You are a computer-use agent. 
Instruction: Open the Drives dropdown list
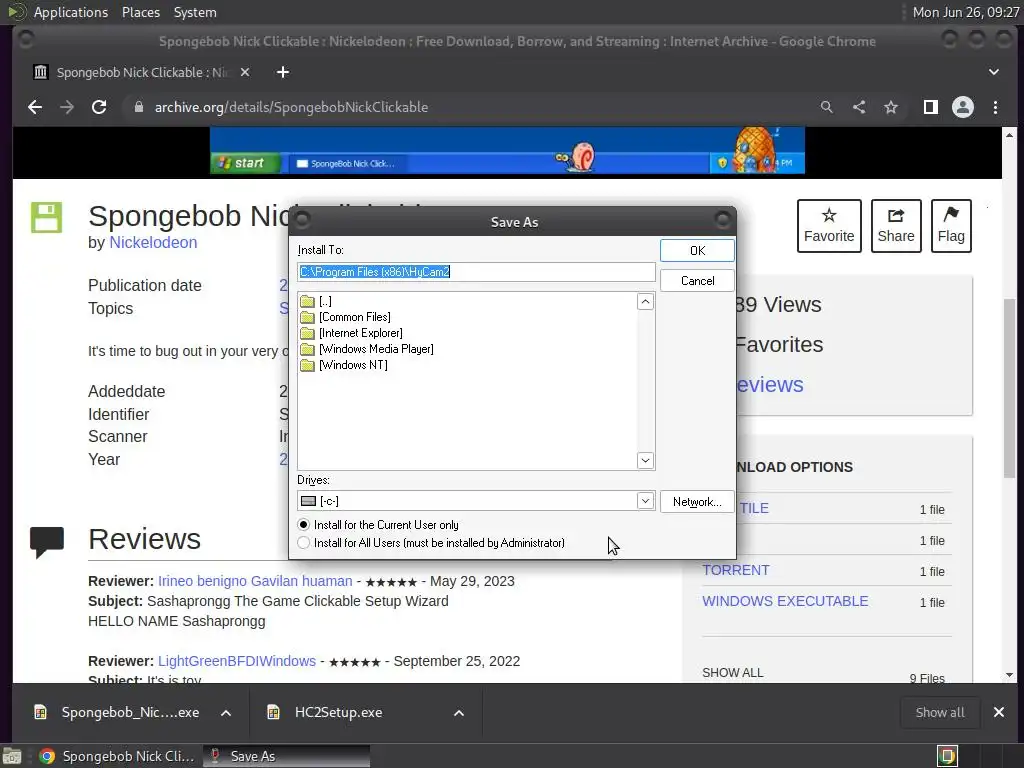pyautogui.click(x=645, y=501)
